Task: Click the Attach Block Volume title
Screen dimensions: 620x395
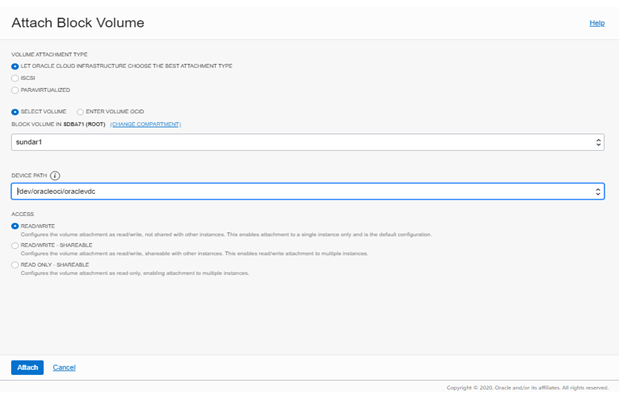Action: (x=78, y=23)
